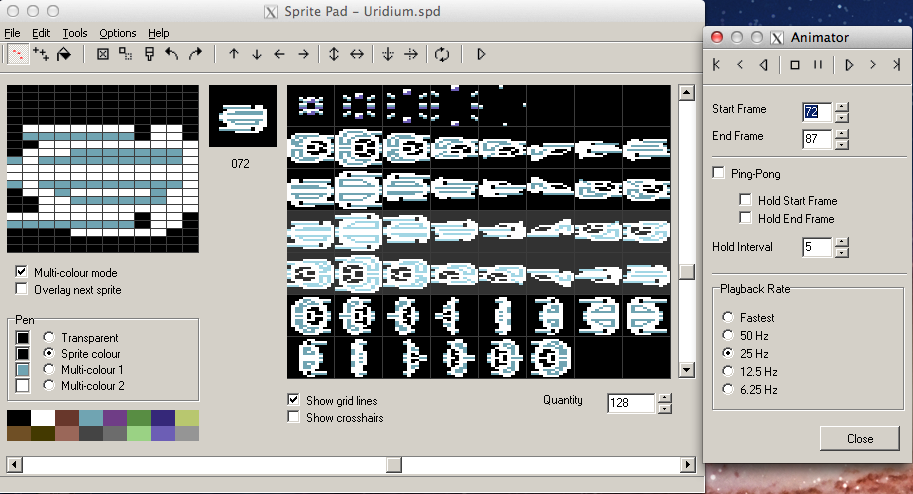Set playback rate to 12.5 Hz

(728, 371)
